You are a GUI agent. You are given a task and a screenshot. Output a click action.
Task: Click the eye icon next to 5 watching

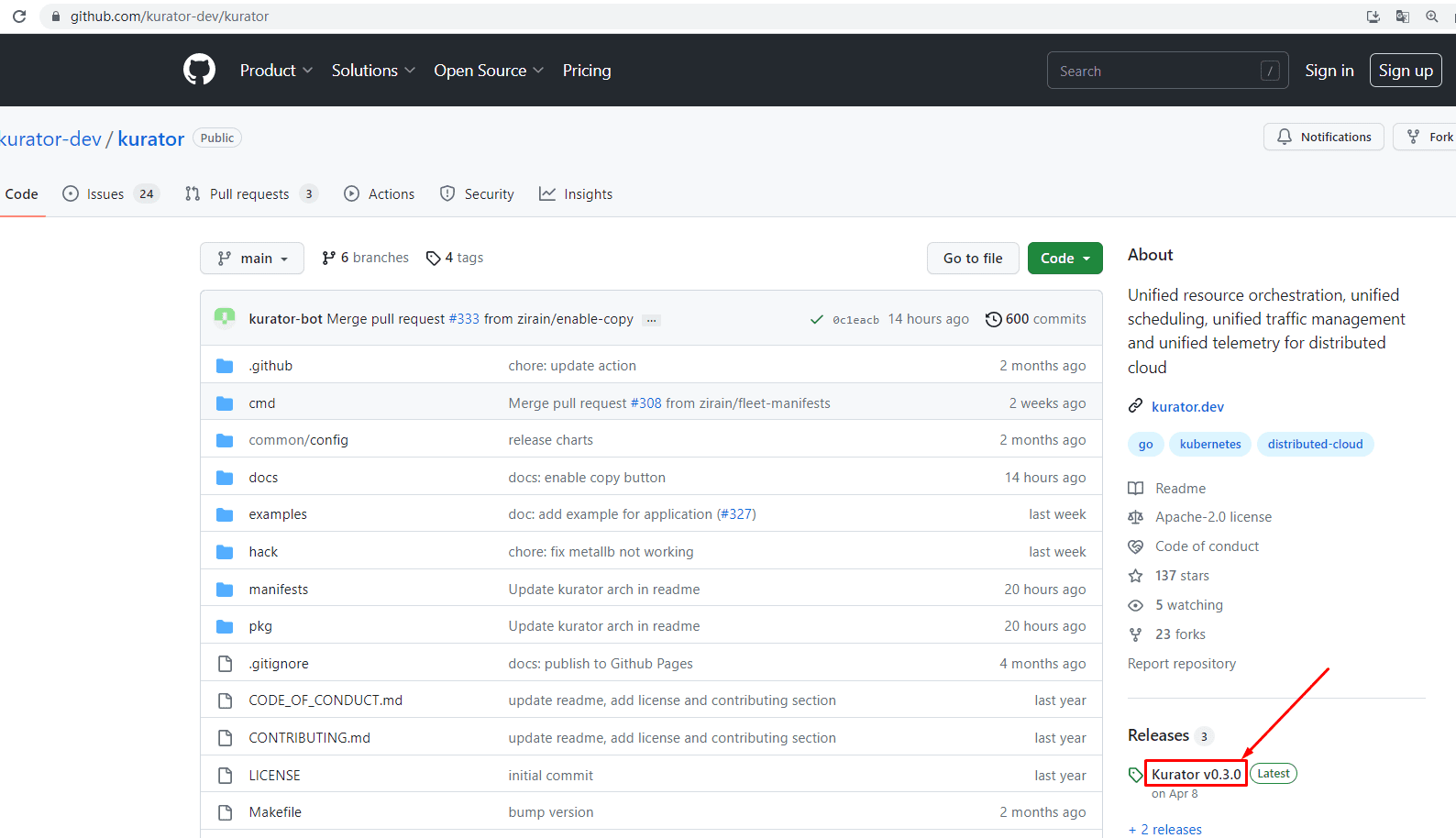click(1135, 605)
